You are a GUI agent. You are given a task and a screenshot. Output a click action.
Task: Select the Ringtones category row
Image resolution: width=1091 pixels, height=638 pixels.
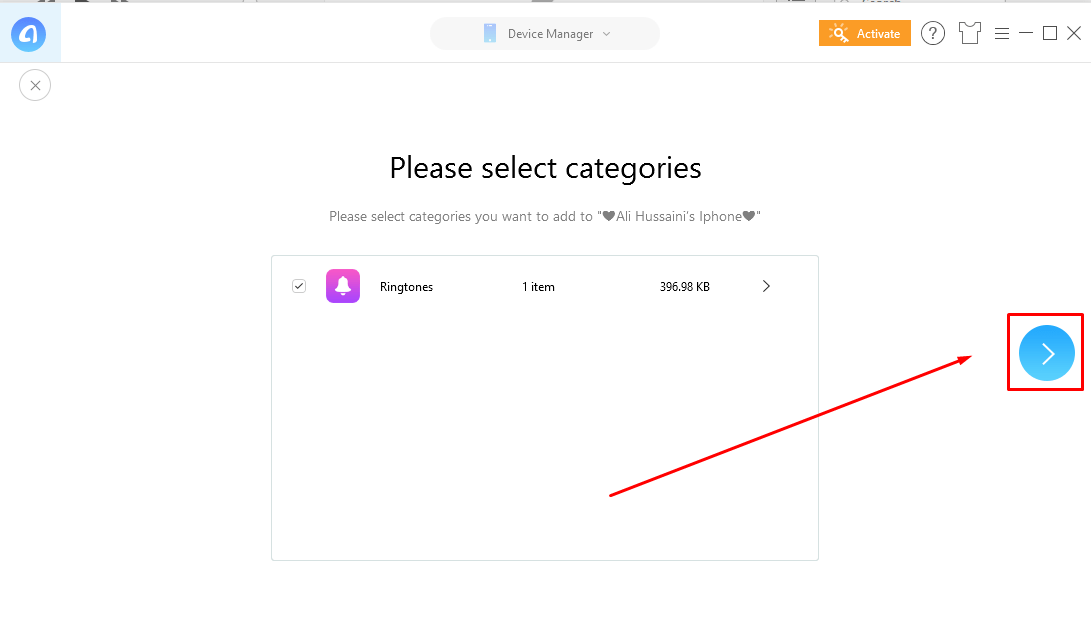point(545,286)
